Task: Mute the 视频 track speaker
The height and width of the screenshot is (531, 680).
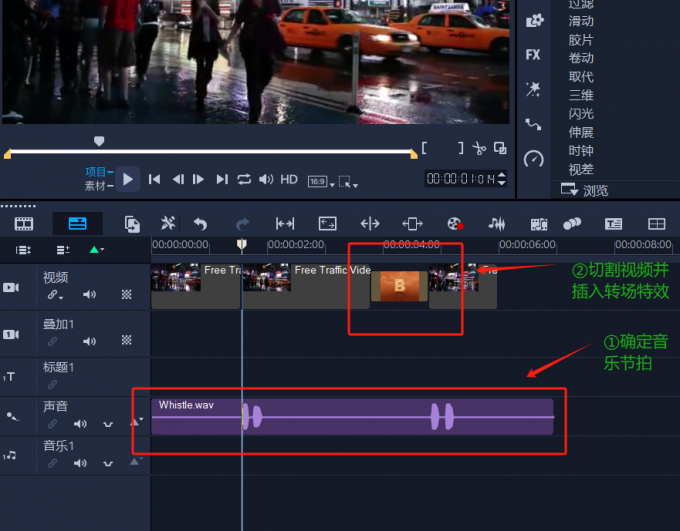Action: [x=89, y=295]
